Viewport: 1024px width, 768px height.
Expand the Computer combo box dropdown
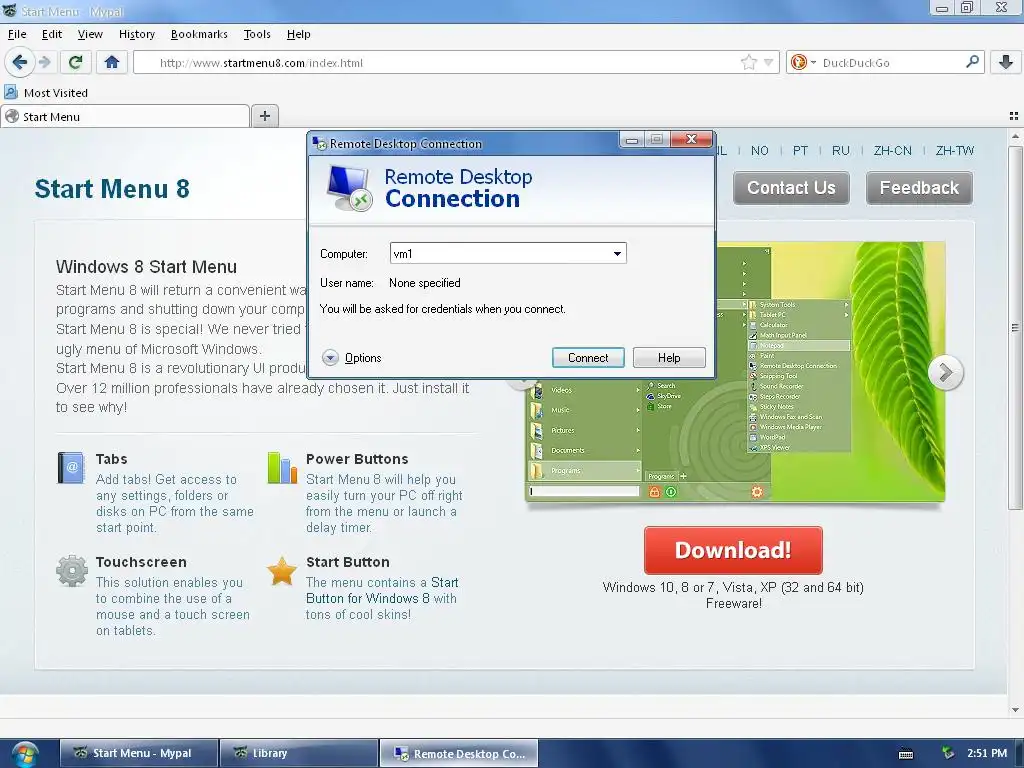click(x=617, y=253)
